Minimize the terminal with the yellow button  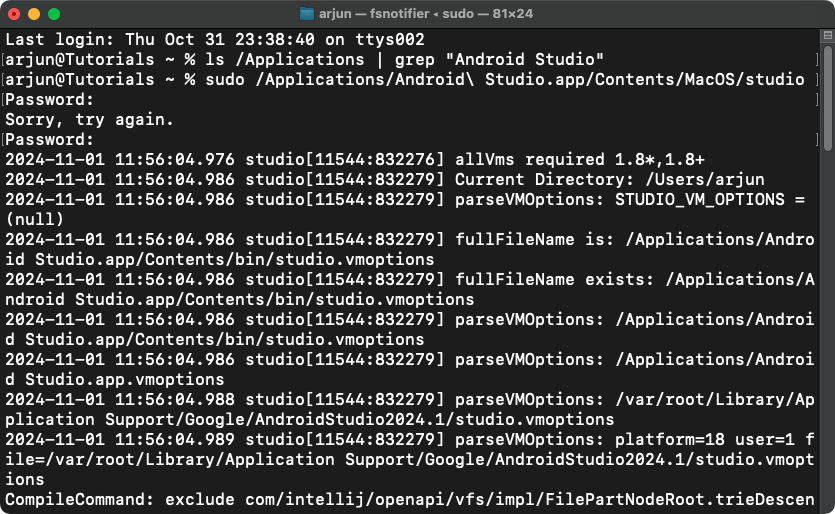[x=34, y=15]
